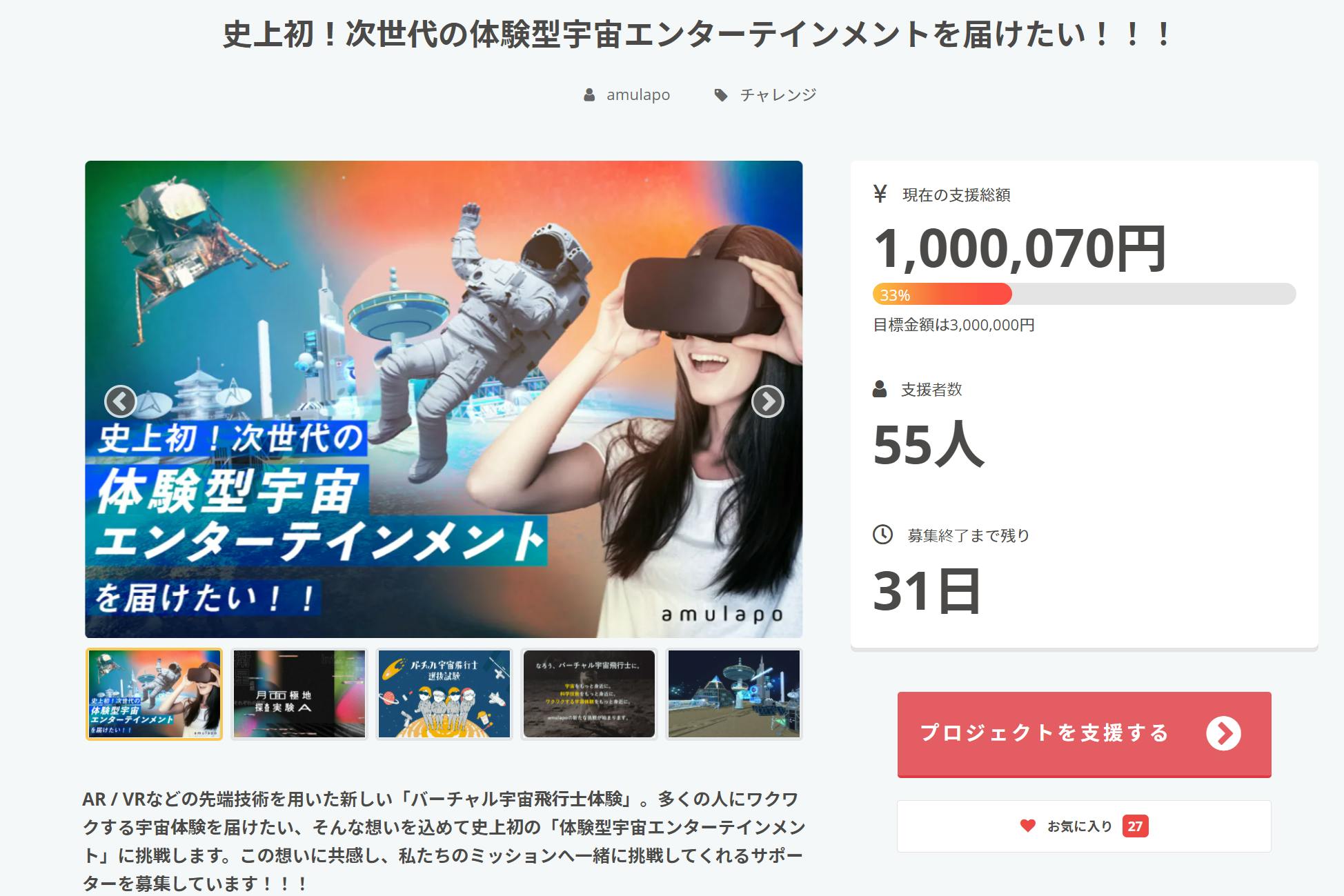Toggle お気に入り favorite button
Screen dimensions: 1344x896
point(1084,826)
